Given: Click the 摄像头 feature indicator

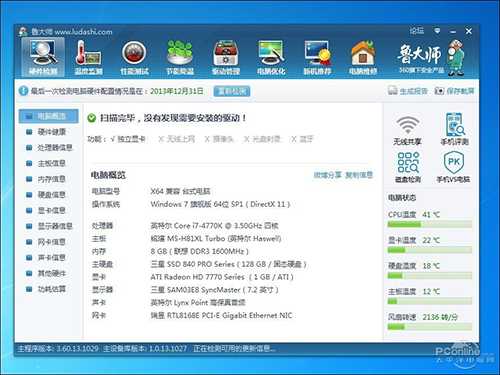Looking at the screenshot, I should click(219, 139).
